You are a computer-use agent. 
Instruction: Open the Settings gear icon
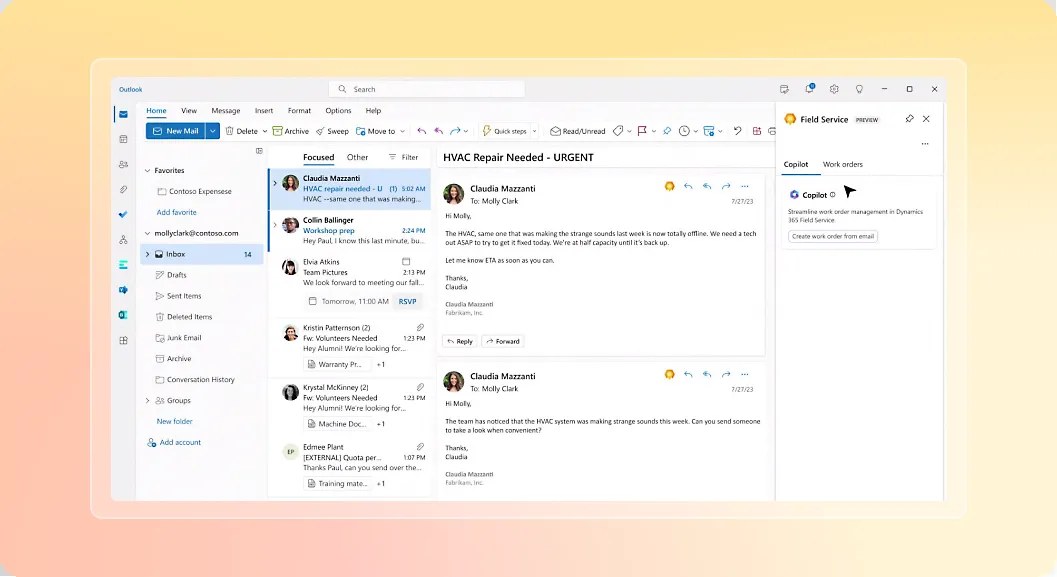pyautogui.click(x=834, y=89)
